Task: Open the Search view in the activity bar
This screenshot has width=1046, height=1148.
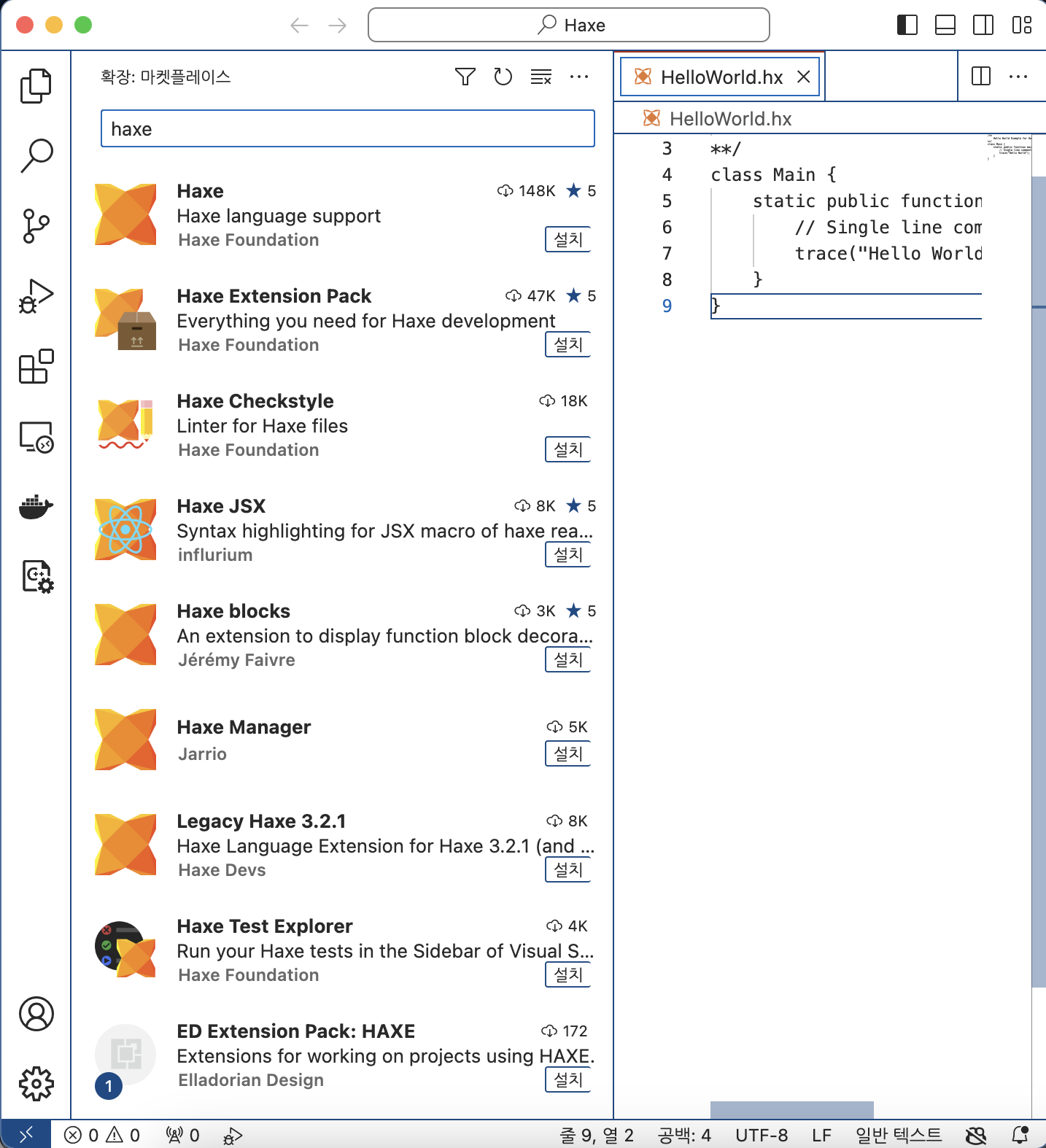Action: tap(36, 155)
